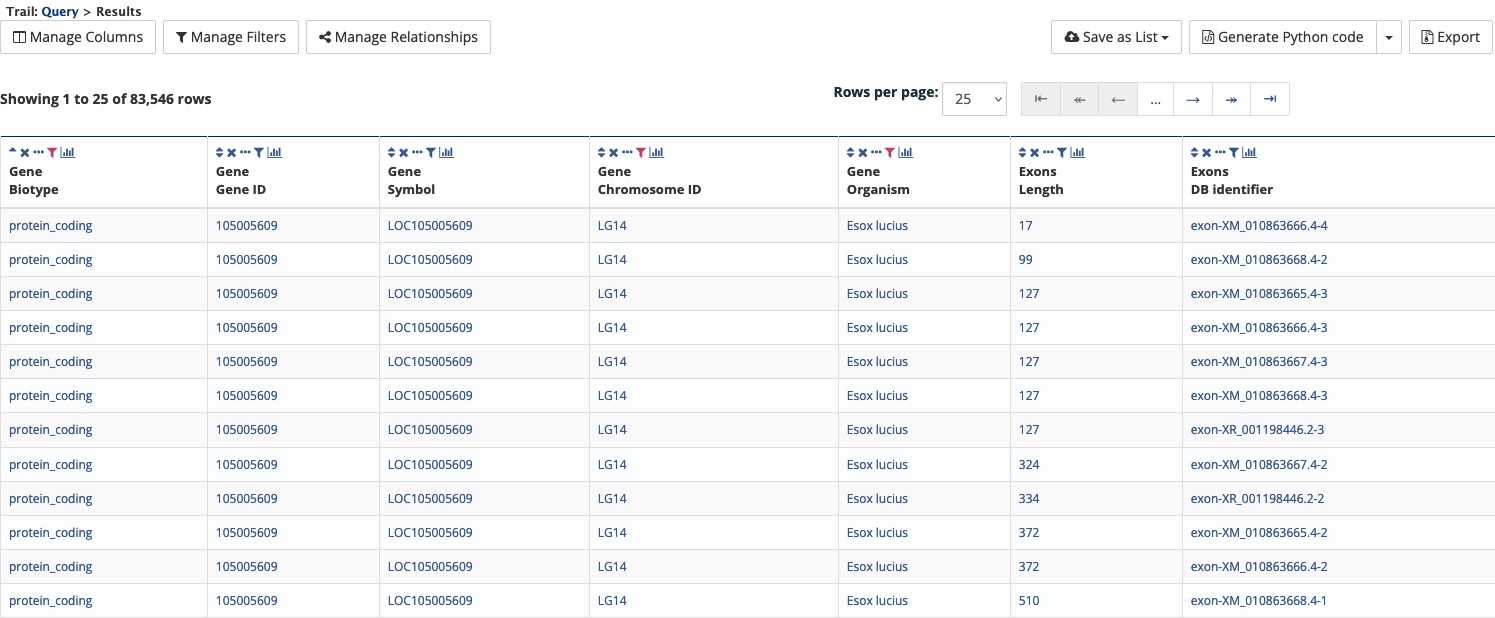Open exon-XM_010863667.4-2 identifier link
Image resolution: width=1495 pixels, height=618 pixels.
[1259, 464]
